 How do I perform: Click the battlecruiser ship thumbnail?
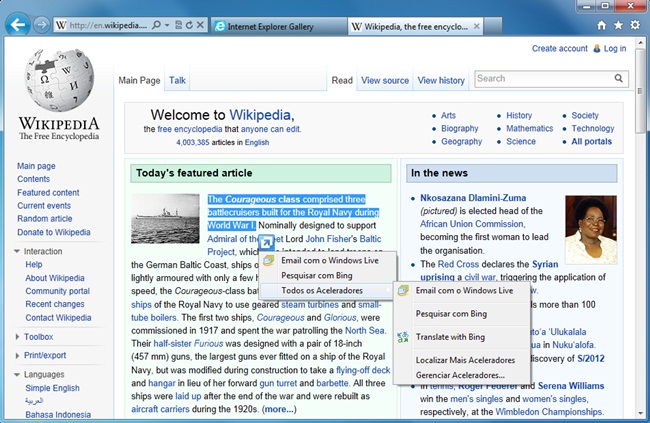coord(165,219)
